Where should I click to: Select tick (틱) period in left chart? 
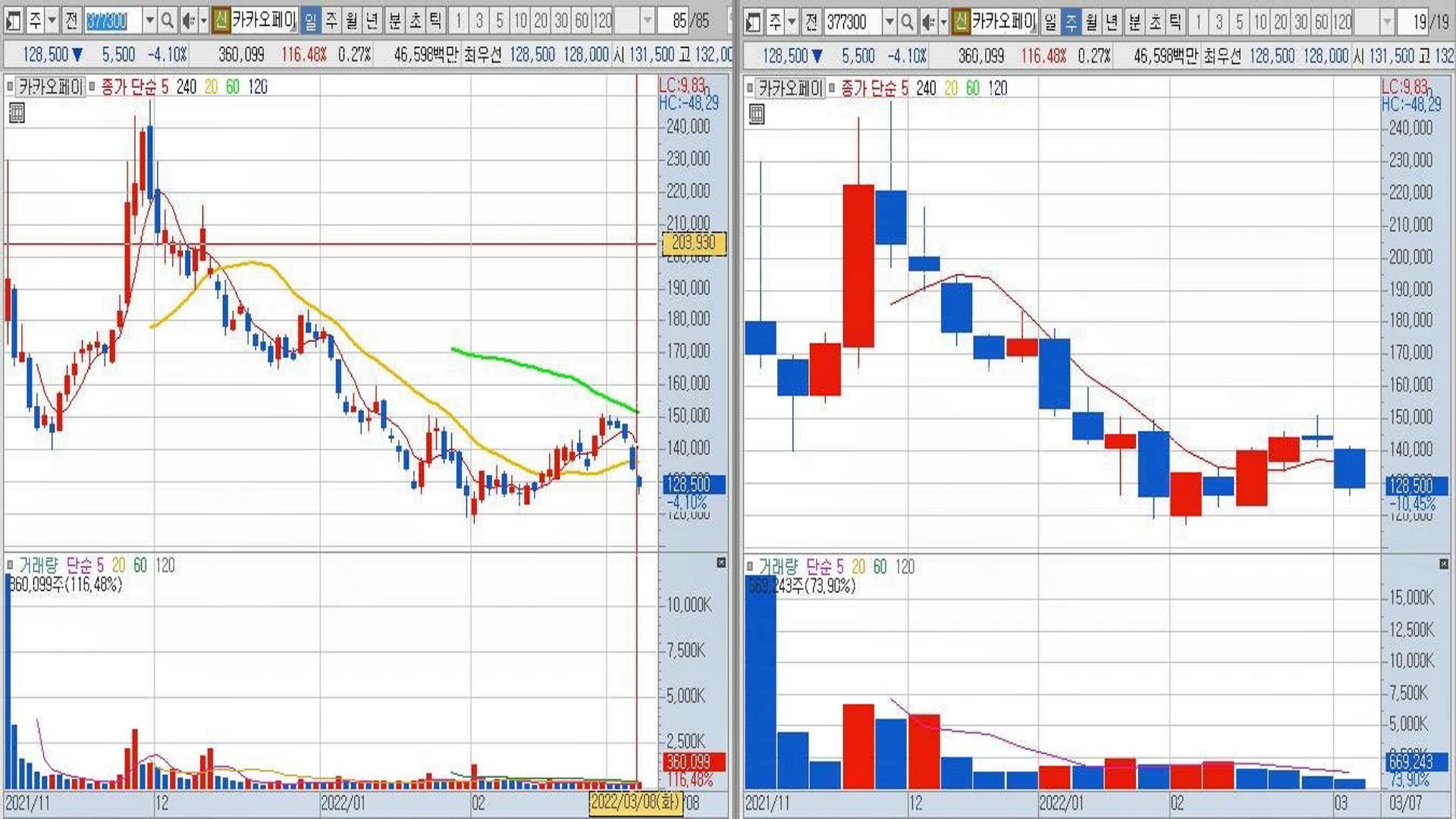point(436,21)
